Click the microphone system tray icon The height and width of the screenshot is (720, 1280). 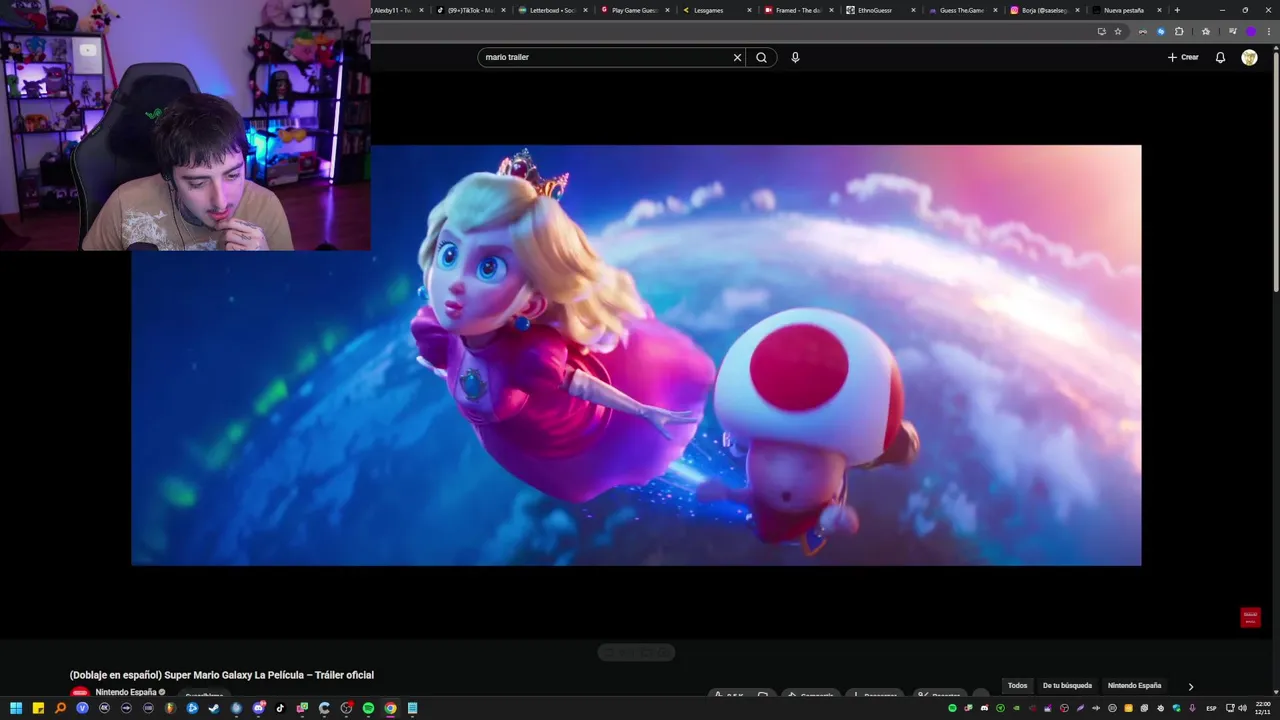tap(1192, 708)
